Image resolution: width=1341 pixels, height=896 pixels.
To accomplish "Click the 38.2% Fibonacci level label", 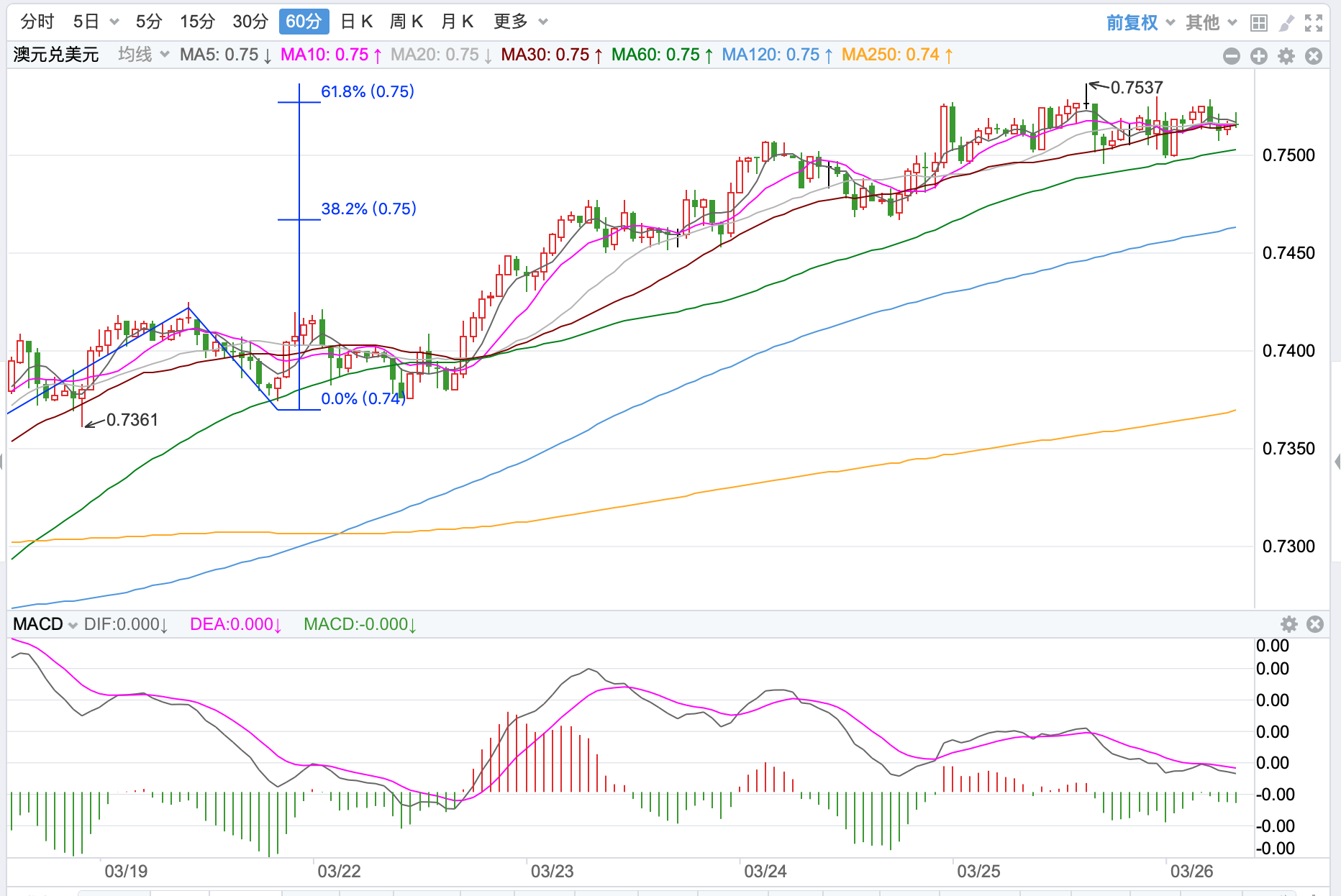I will pos(368,209).
